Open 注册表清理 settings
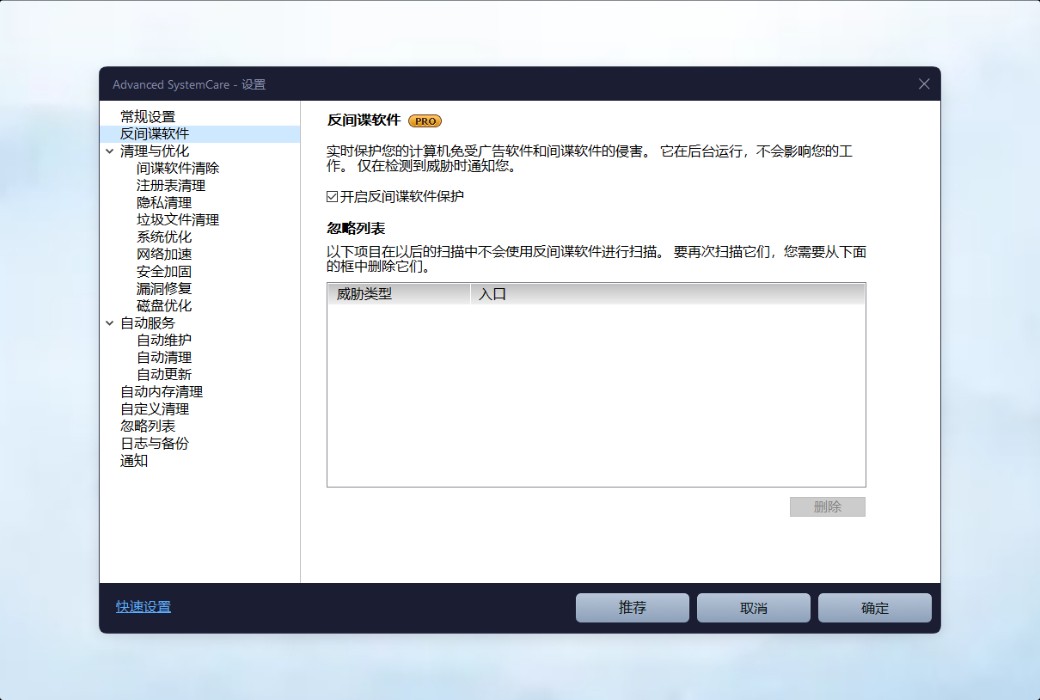Screen dimensions: 1040x700 [x=170, y=186]
